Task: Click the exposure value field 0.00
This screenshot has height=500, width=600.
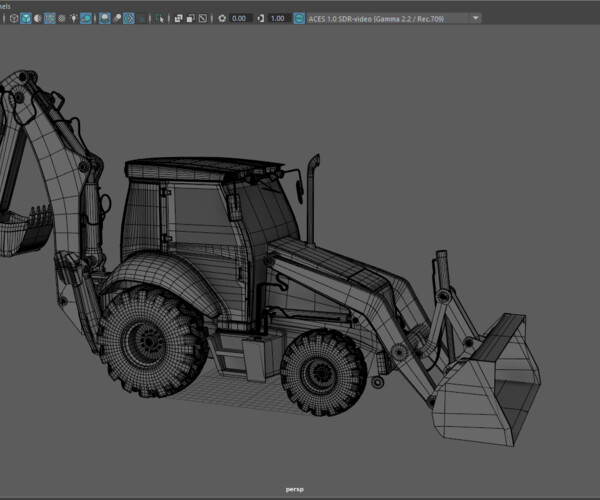Action: click(x=240, y=18)
